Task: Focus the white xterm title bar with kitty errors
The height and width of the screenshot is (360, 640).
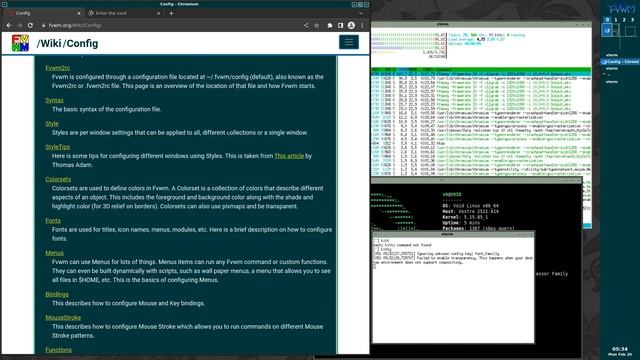Action: point(453,234)
